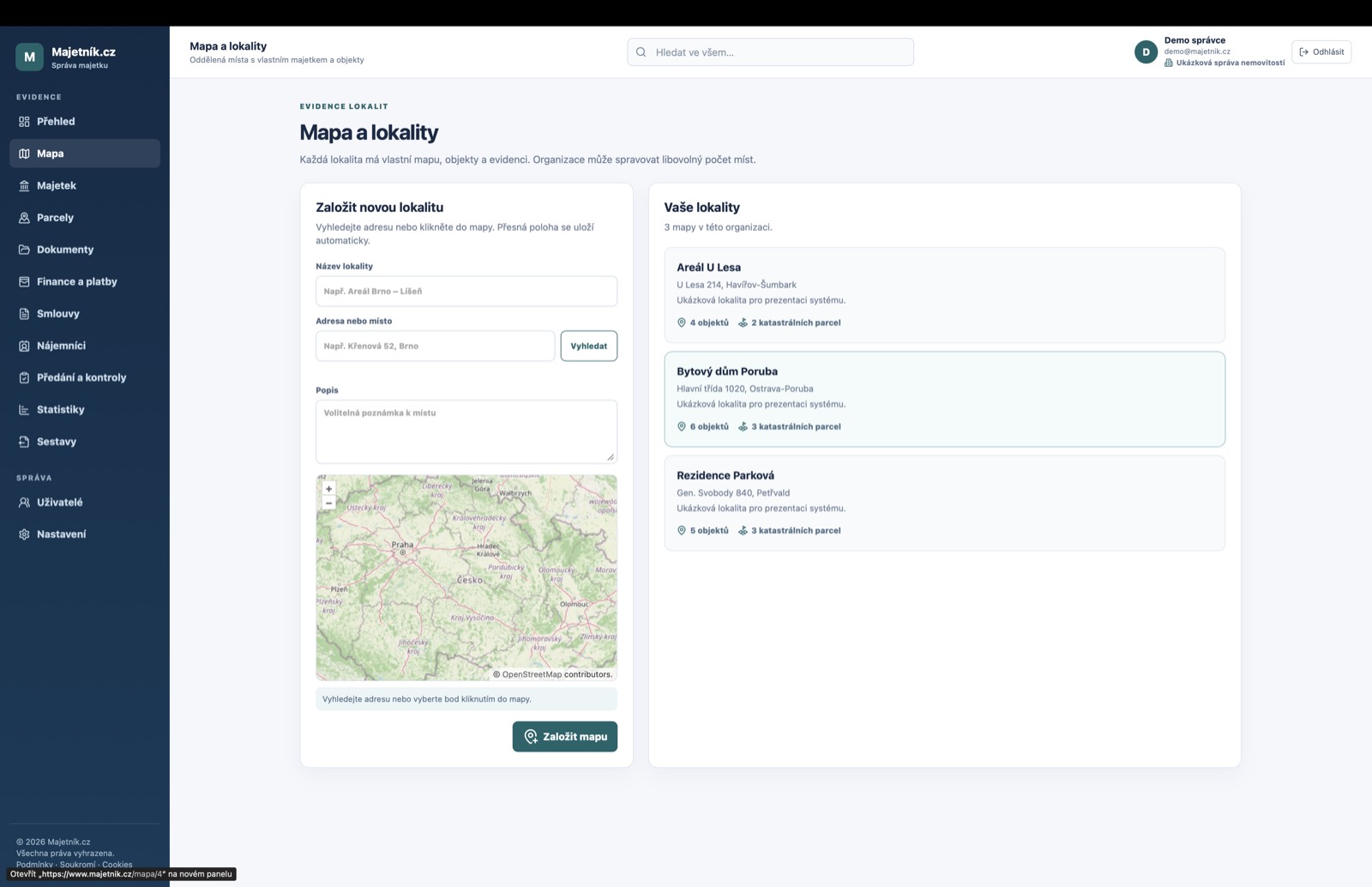Viewport: 1372px width, 887px height.
Task: Click into the Popis textarea
Action: [x=466, y=431]
